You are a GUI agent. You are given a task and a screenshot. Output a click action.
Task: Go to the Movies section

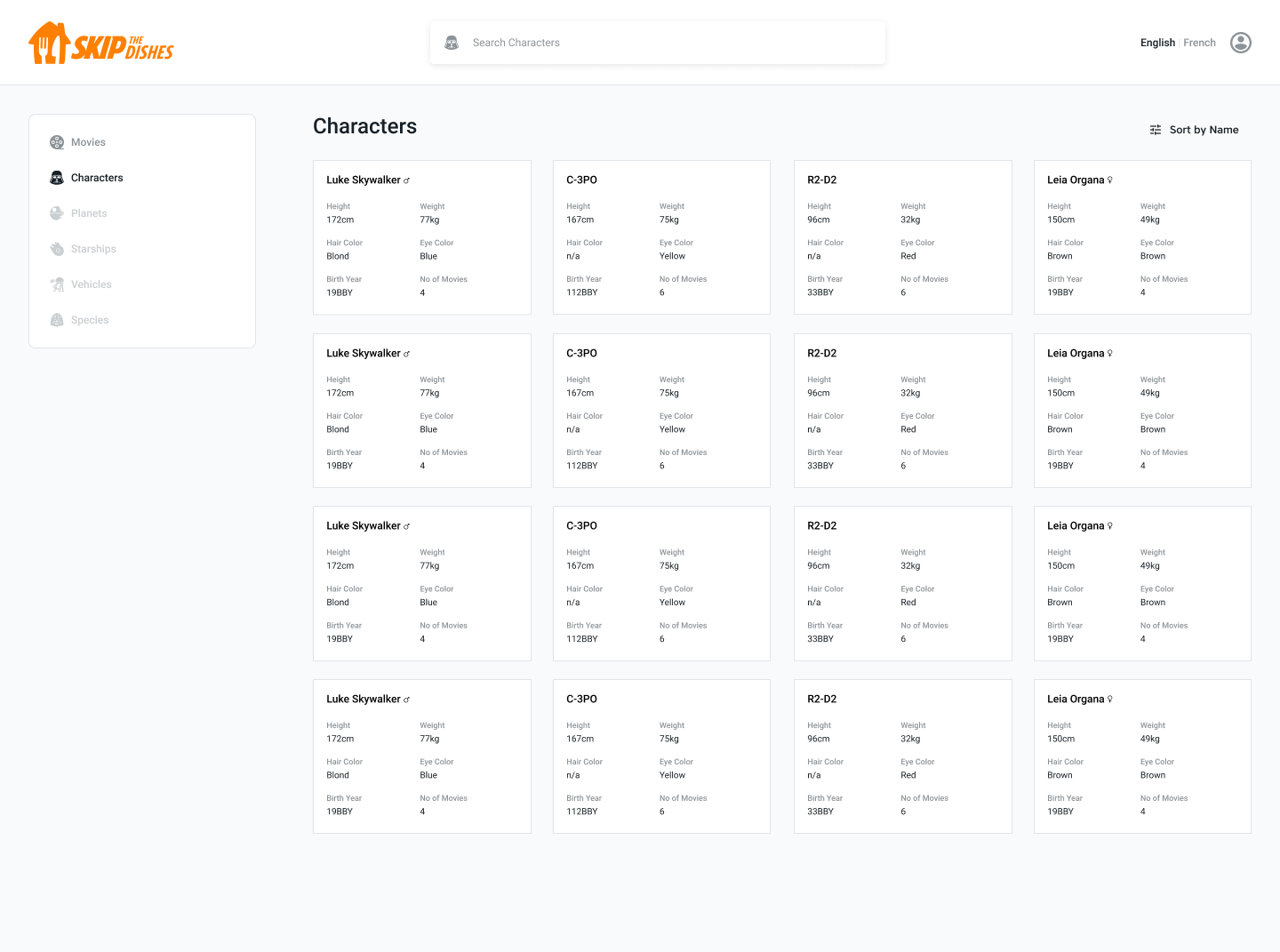88,142
